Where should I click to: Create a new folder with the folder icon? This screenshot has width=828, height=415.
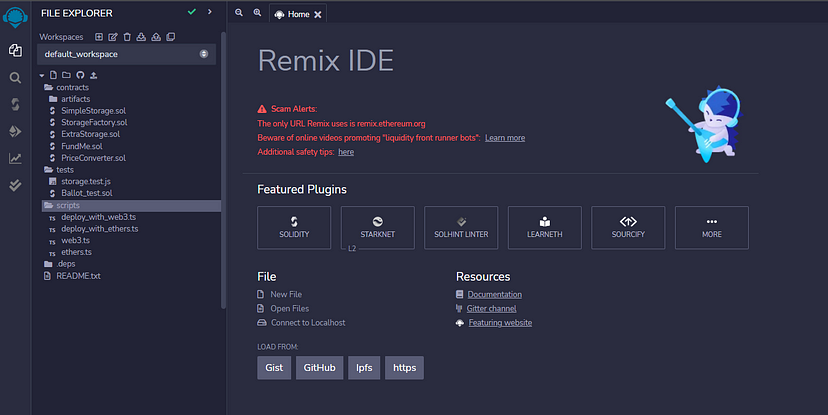[x=66, y=75]
